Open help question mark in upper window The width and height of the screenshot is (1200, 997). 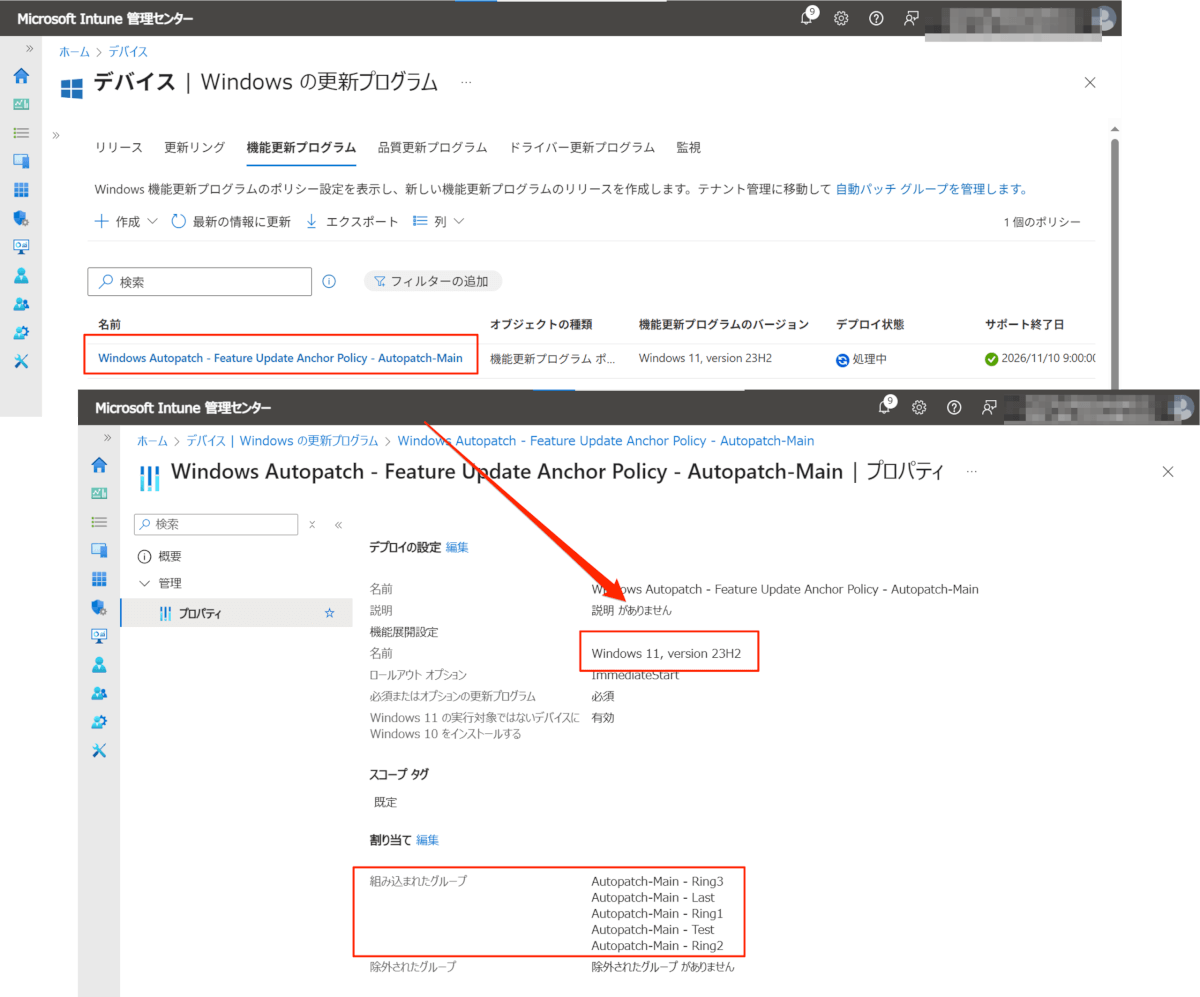[x=876, y=18]
